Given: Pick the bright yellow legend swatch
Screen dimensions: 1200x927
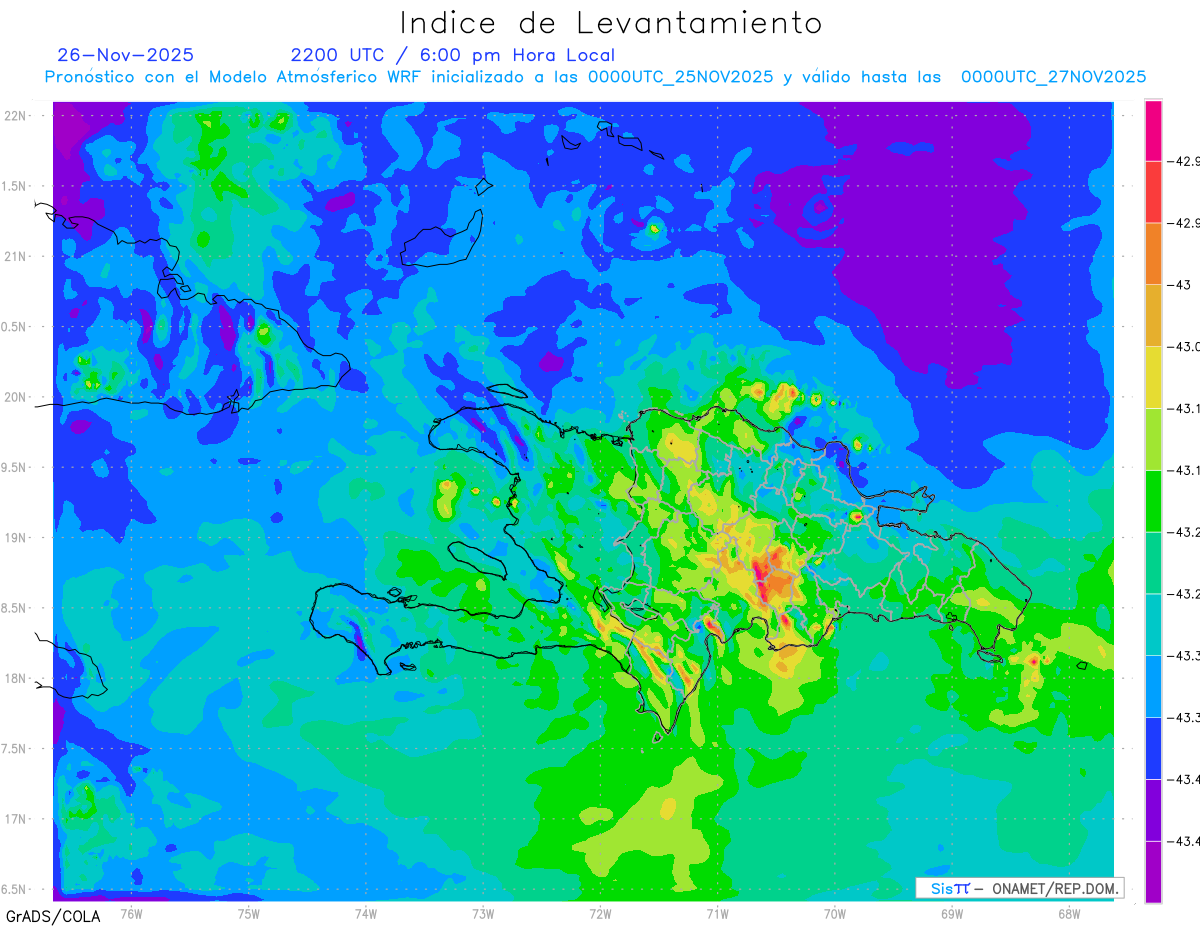Looking at the screenshot, I should pyautogui.click(x=1153, y=377).
